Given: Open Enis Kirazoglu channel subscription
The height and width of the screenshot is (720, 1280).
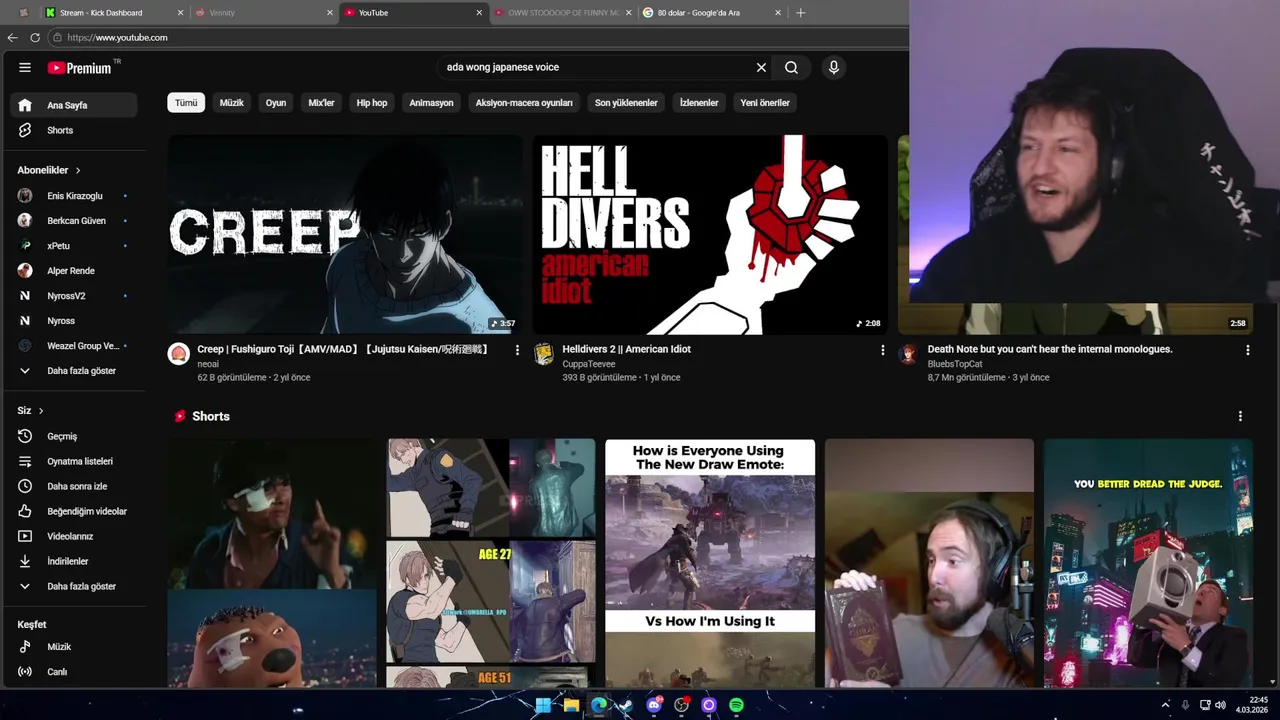Looking at the screenshot, I should [x=73, y=196].
